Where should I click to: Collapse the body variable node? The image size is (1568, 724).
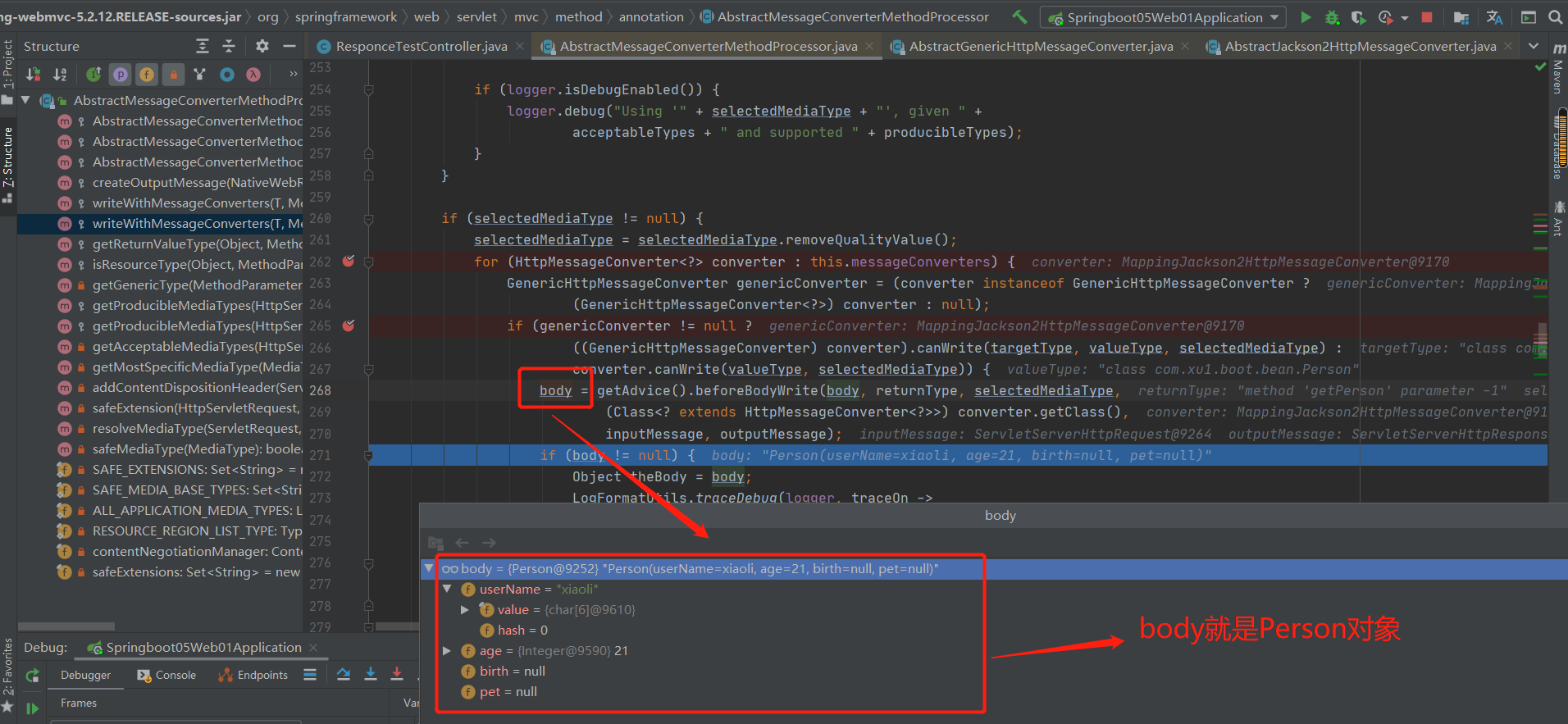[x=428, y=568]
